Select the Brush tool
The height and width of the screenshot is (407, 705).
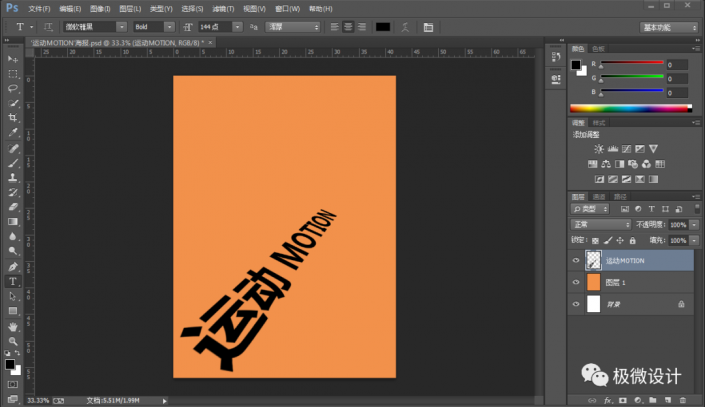tap(13, 163)
